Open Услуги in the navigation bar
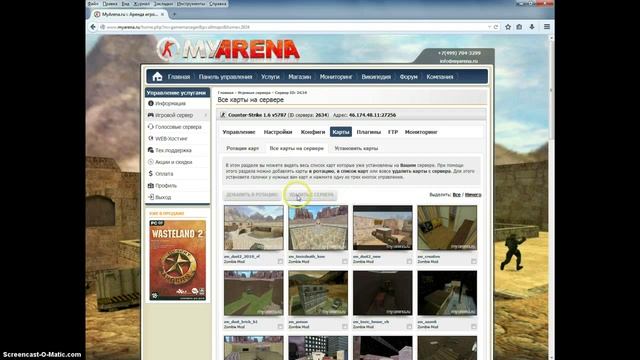 click(270, 77)
